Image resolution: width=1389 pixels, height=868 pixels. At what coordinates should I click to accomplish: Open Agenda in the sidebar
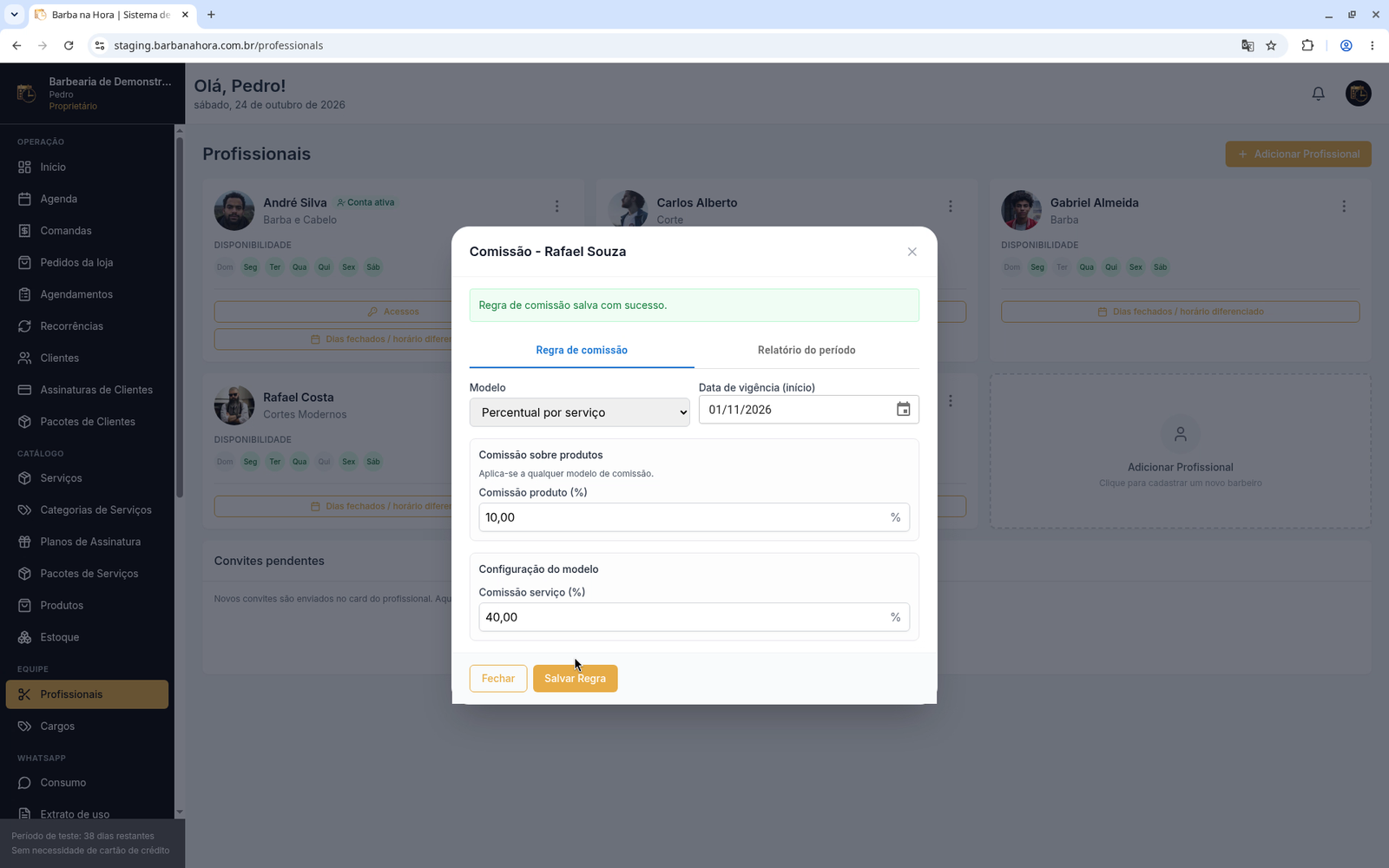pyautogui.click(x=87, y=199)
